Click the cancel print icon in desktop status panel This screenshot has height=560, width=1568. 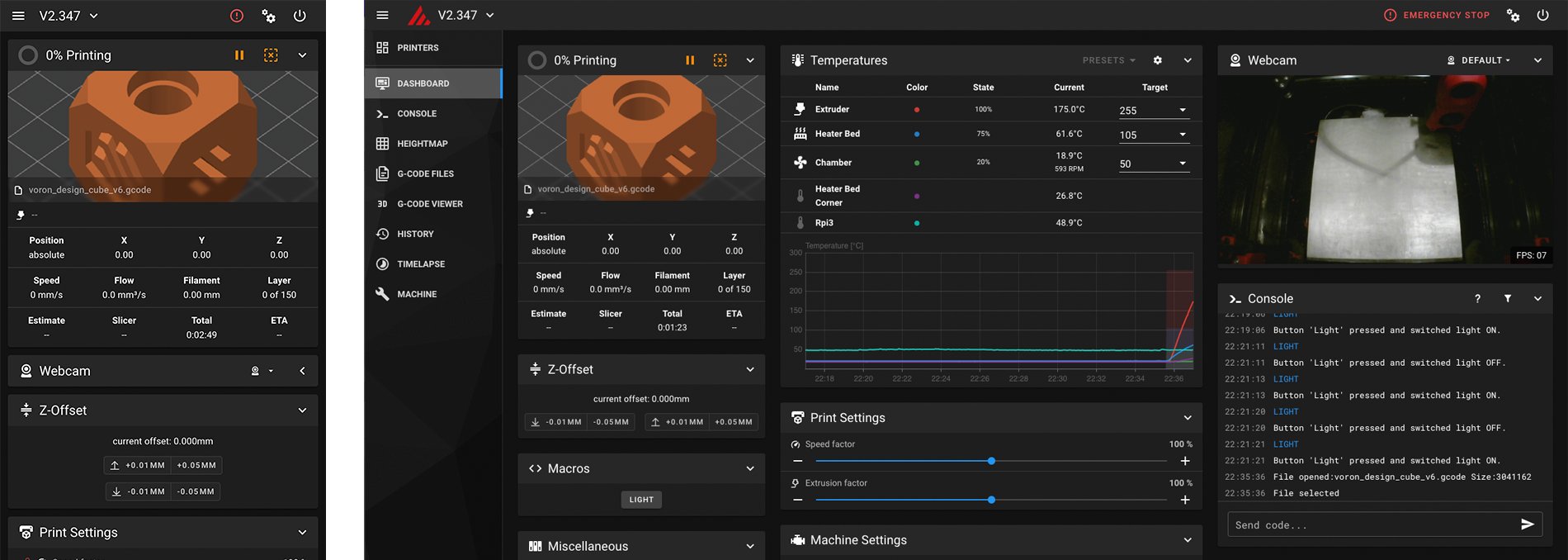(720, 60)
